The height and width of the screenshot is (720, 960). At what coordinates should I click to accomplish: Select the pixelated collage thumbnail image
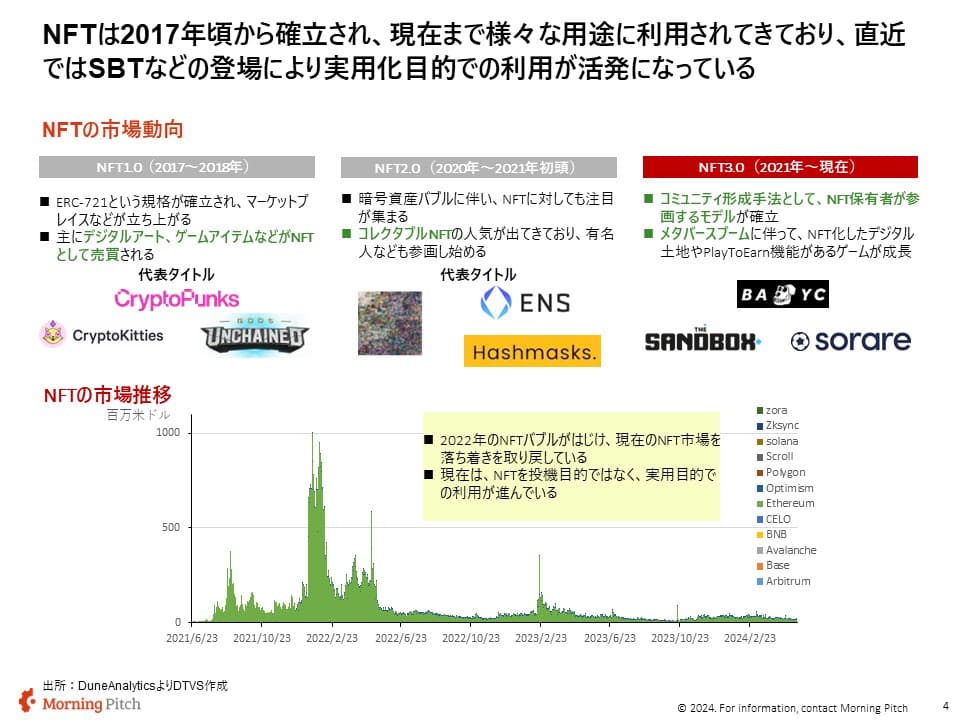[x=390, y=323]
